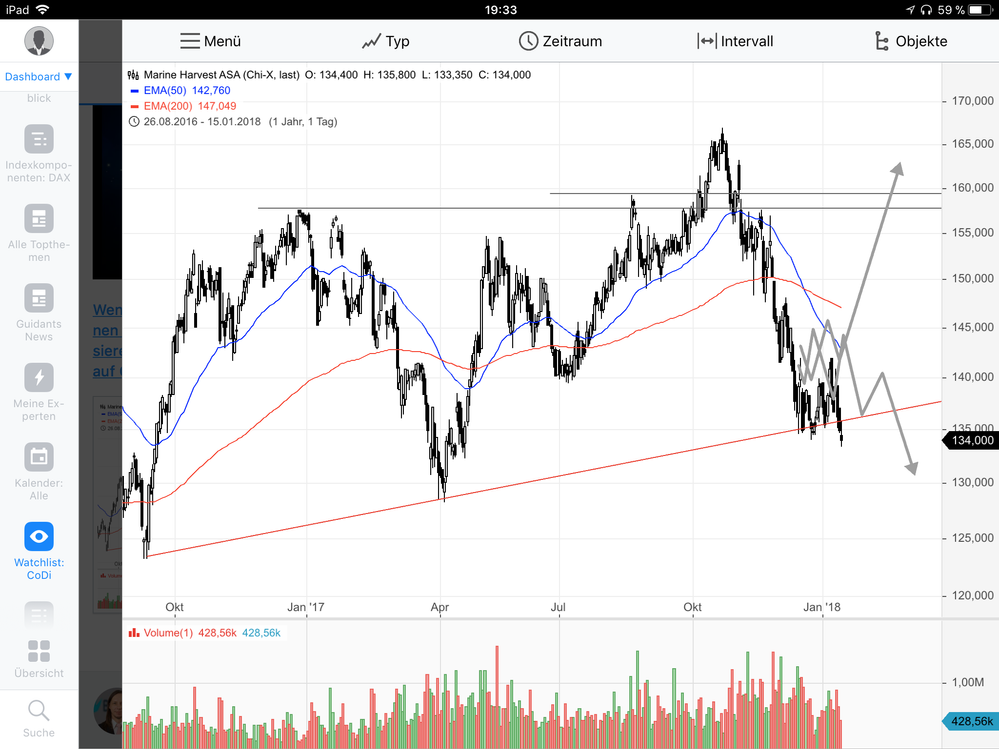
Task: Open the Intervall settings
Action: coord(735,41)
